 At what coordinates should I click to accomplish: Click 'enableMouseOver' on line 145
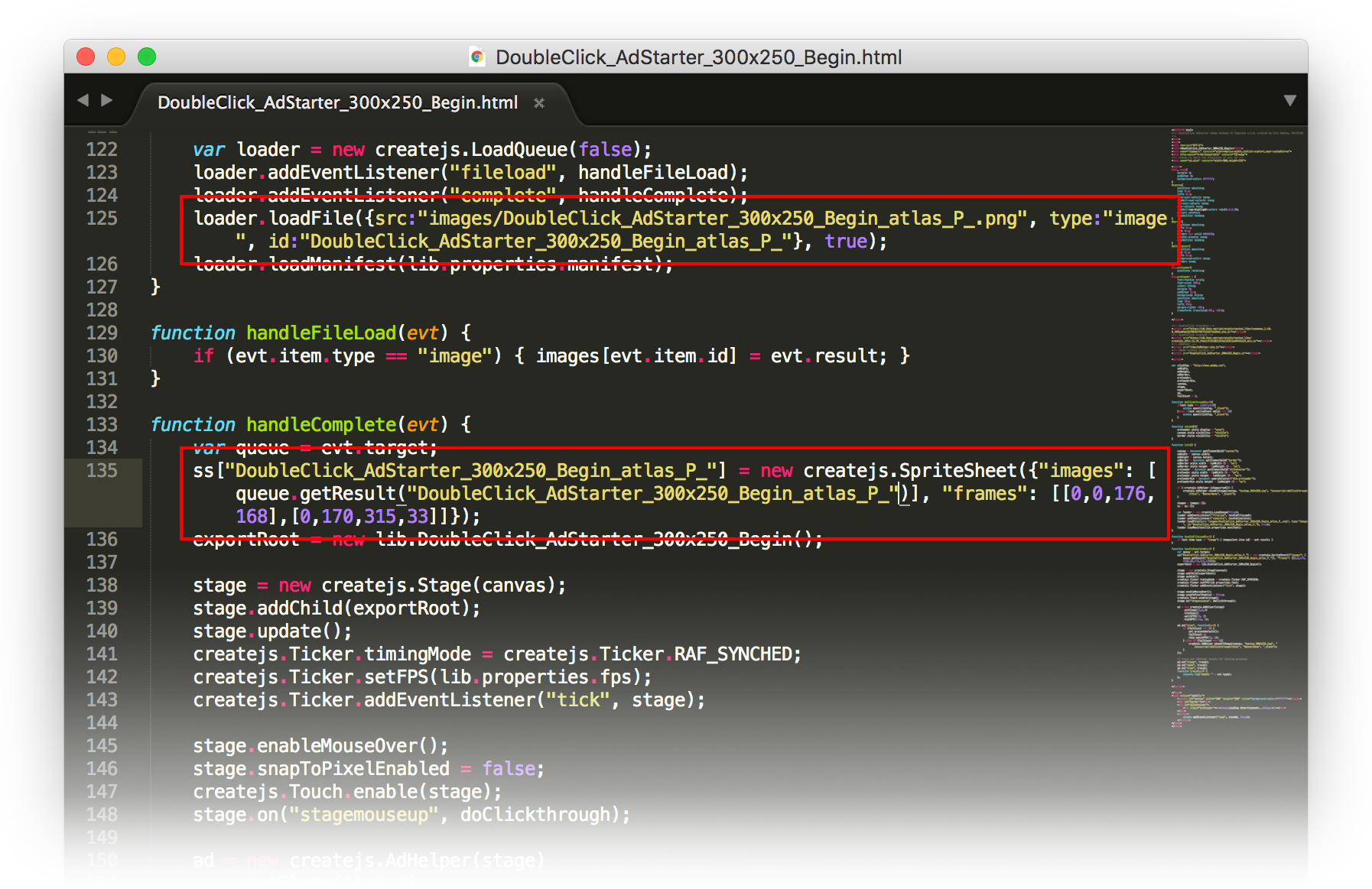pyautogui.click(x=337, y=746)
